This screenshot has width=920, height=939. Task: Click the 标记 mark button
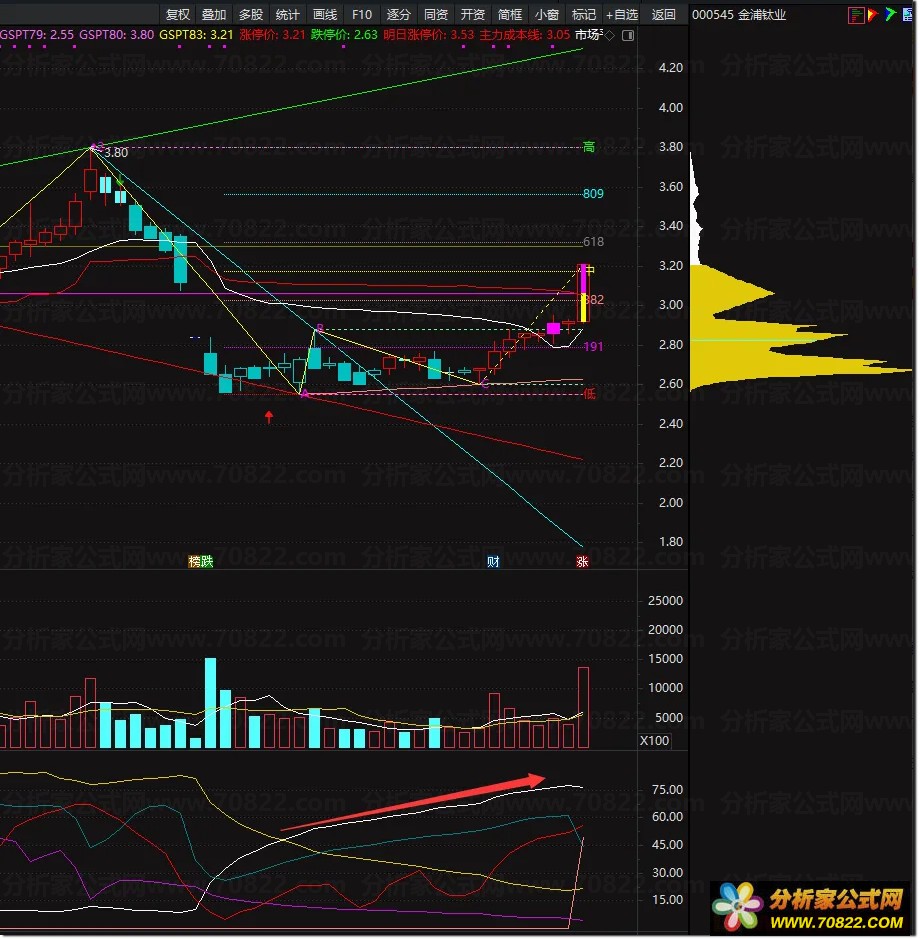point(583,14)
